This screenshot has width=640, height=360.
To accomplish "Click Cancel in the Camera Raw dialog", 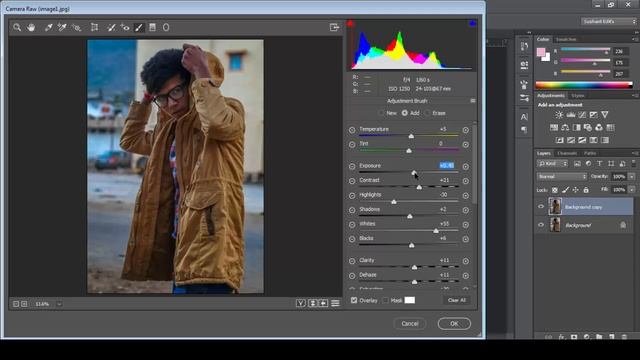I will 410,324.
